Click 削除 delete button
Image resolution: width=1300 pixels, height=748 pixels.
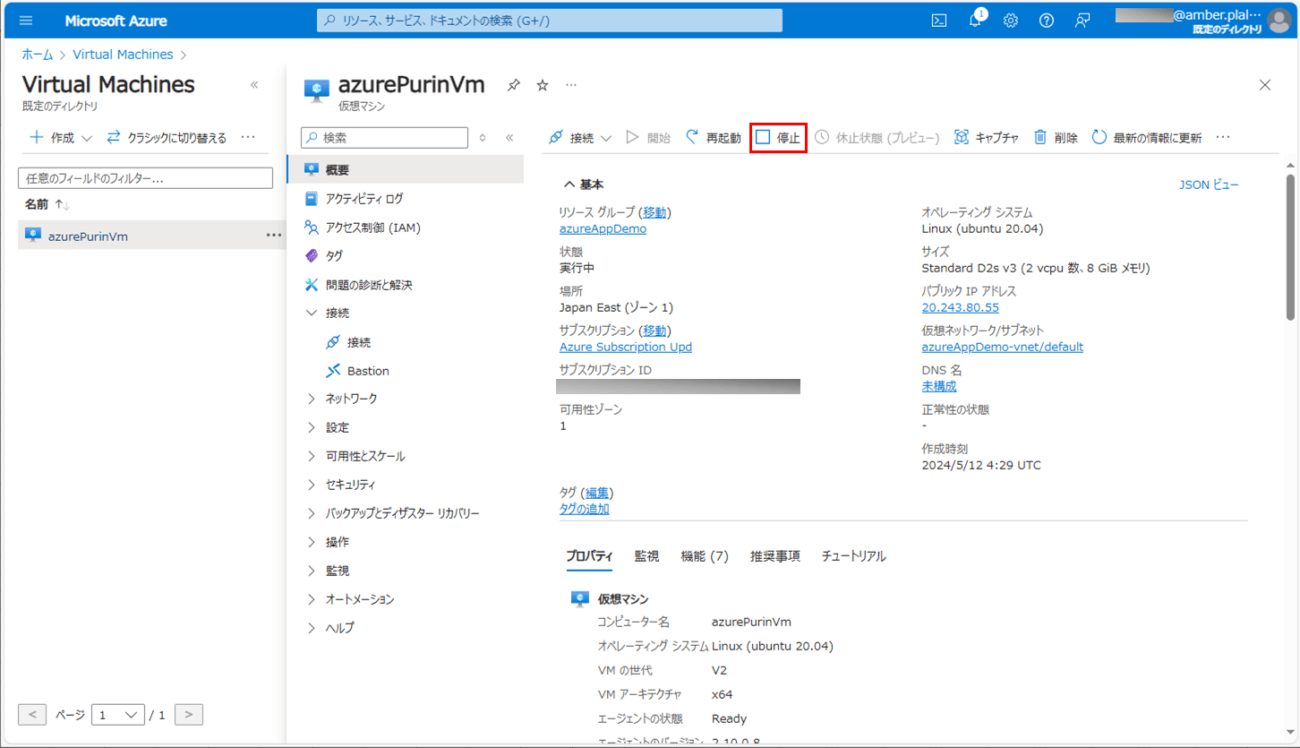(1055, 138)
